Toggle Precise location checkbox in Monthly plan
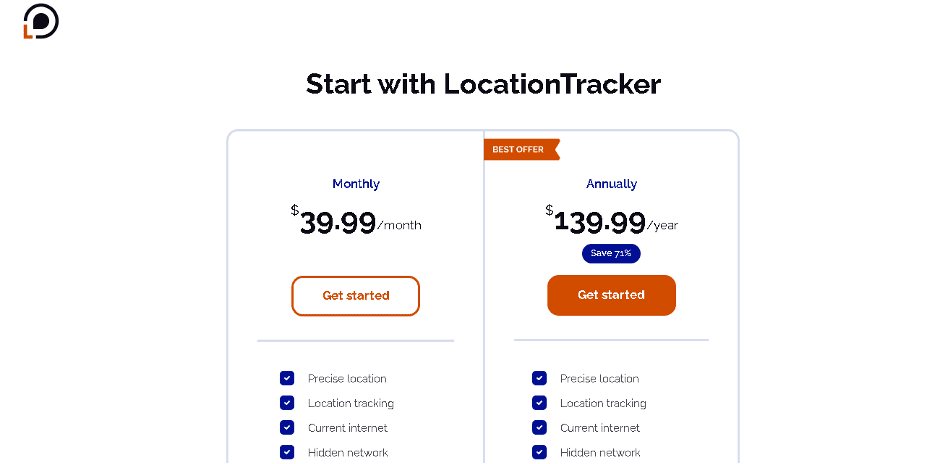941x464 pixels. [287, 378]
